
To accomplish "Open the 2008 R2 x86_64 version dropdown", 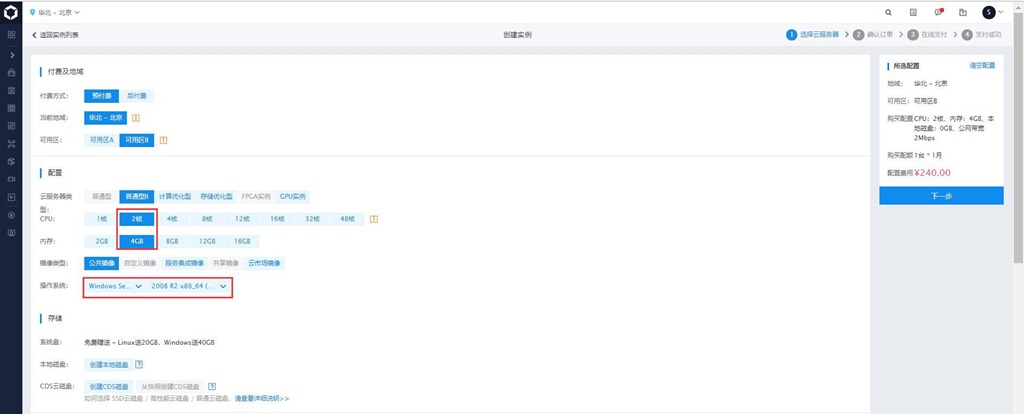I will click(190, 286).
